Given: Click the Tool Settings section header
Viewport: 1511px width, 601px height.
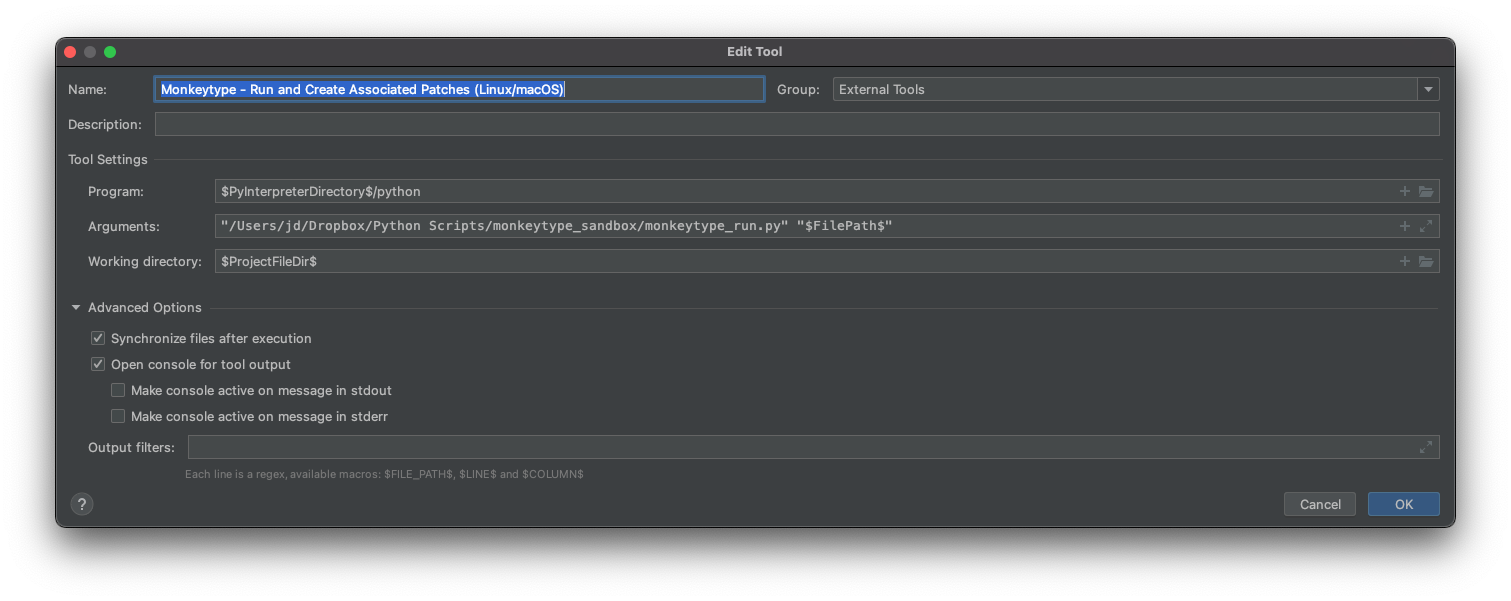Looking at the screenshot, I should point(108,159).
